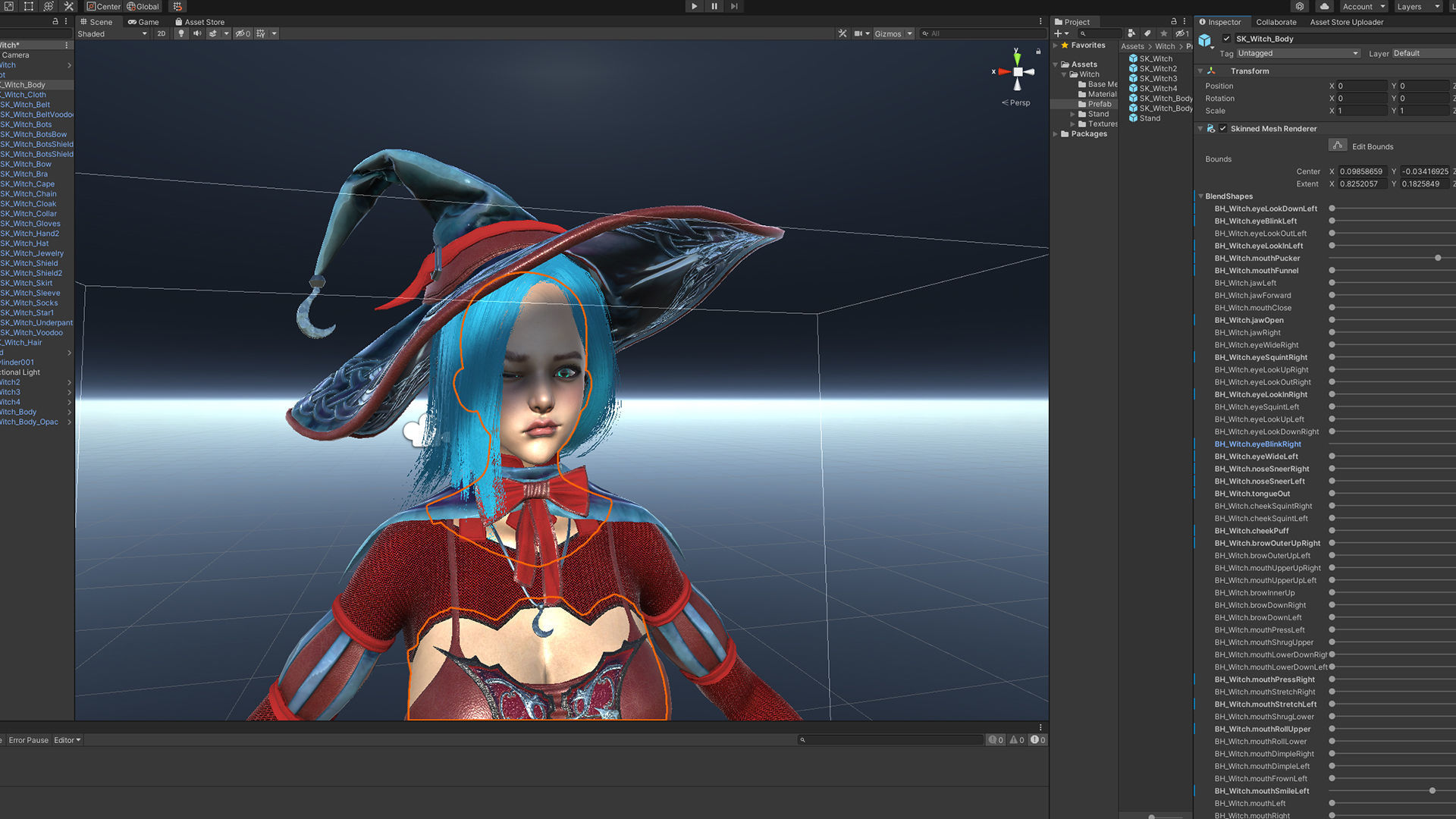The width and height of the screenshot is (1456, 819).
Task: Enable Error Pause in the Console
Action: (x=28, y=739)
